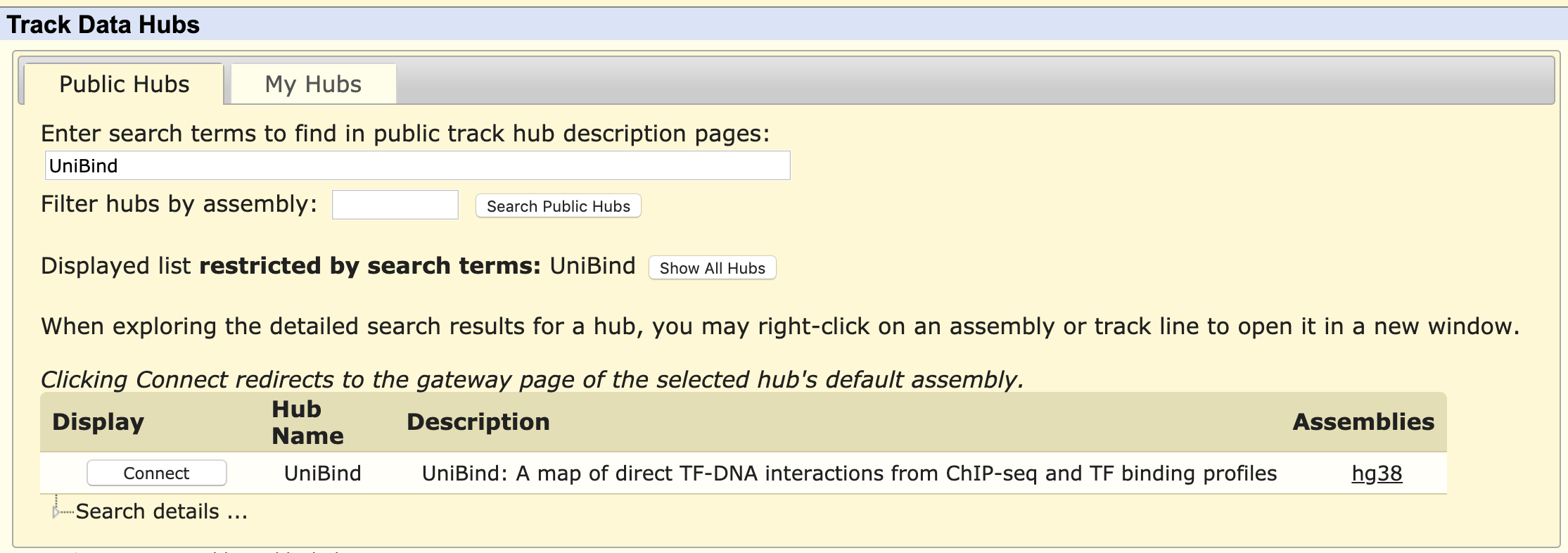Click the Show All Hubs button
The width and height of the screenshot is (1568, 553).
712,268
